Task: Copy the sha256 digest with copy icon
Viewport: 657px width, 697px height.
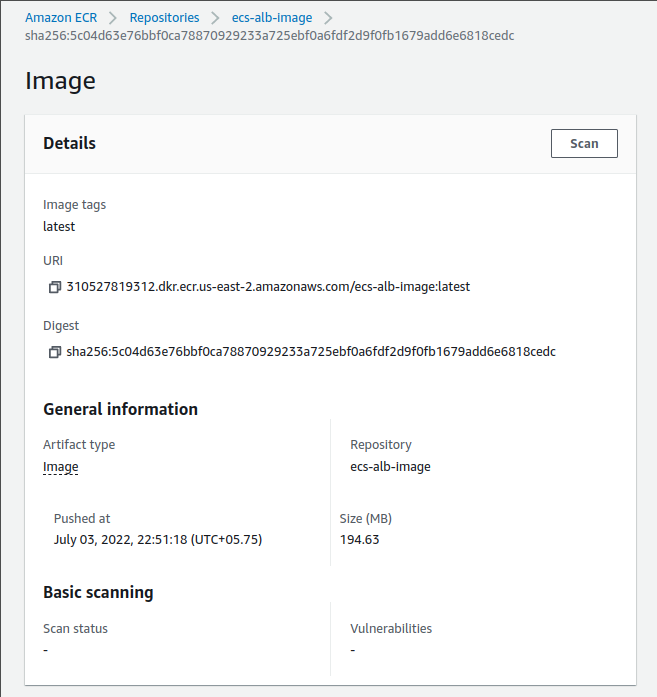Action: coord(55,352)
